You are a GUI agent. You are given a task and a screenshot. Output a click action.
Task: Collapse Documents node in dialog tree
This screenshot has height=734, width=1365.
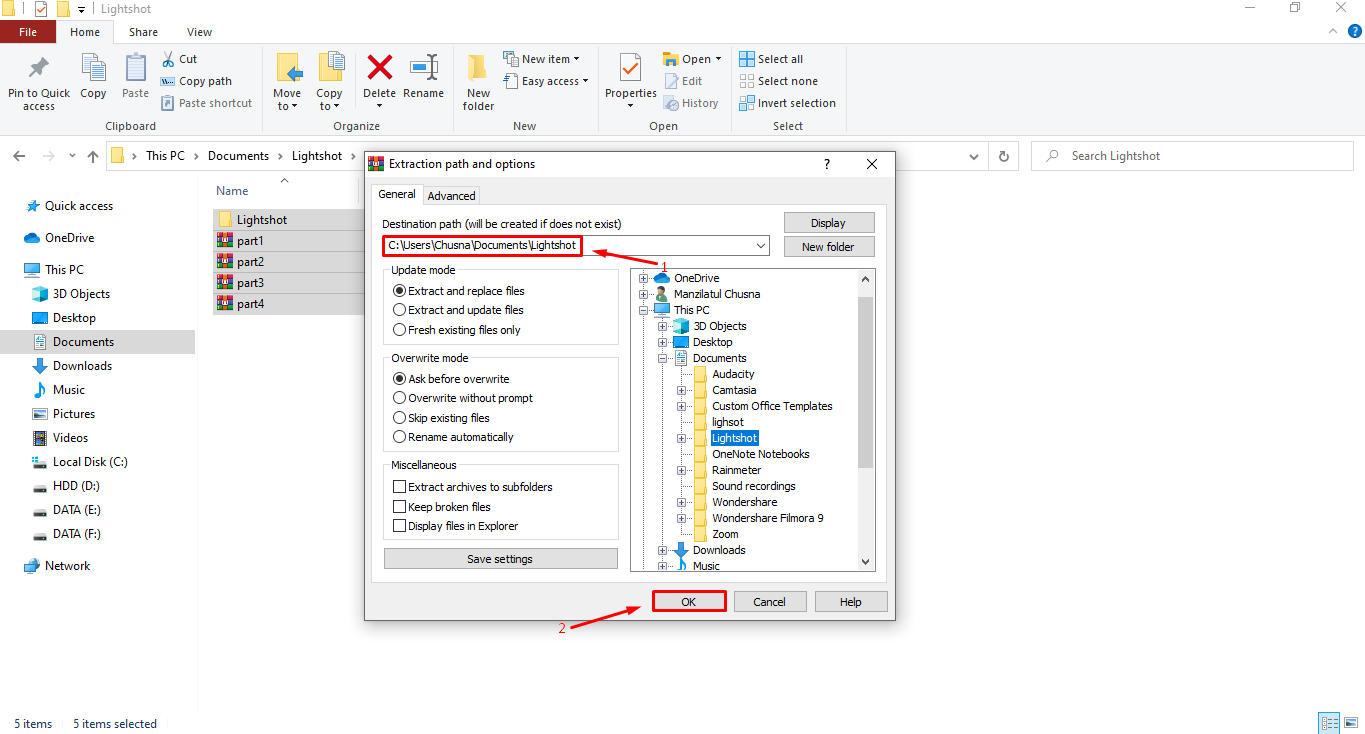662,358
